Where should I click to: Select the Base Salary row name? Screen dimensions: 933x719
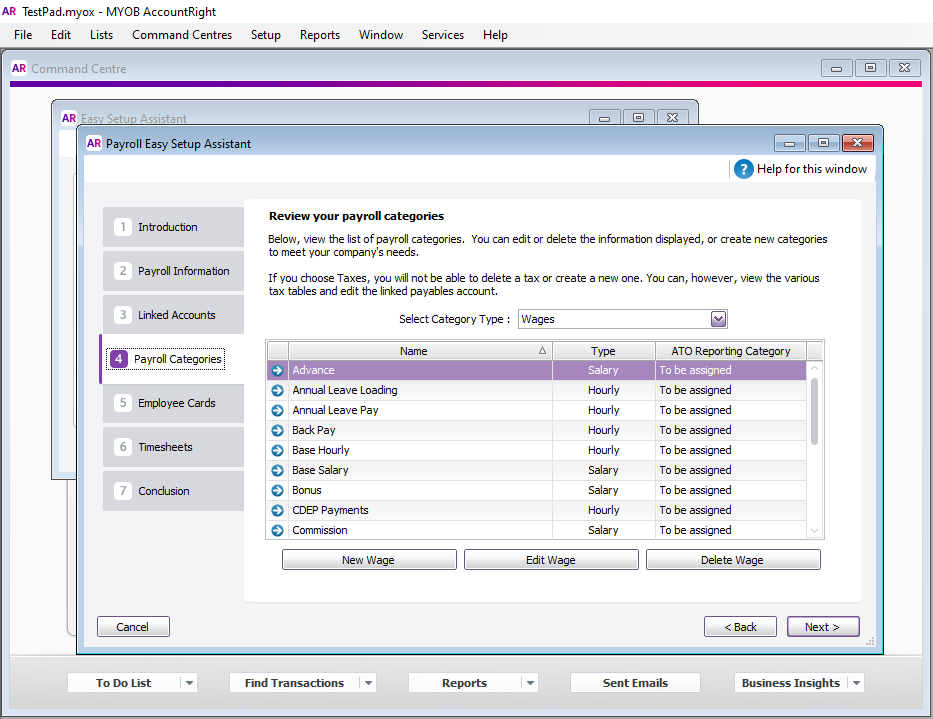tap(320, 470)
